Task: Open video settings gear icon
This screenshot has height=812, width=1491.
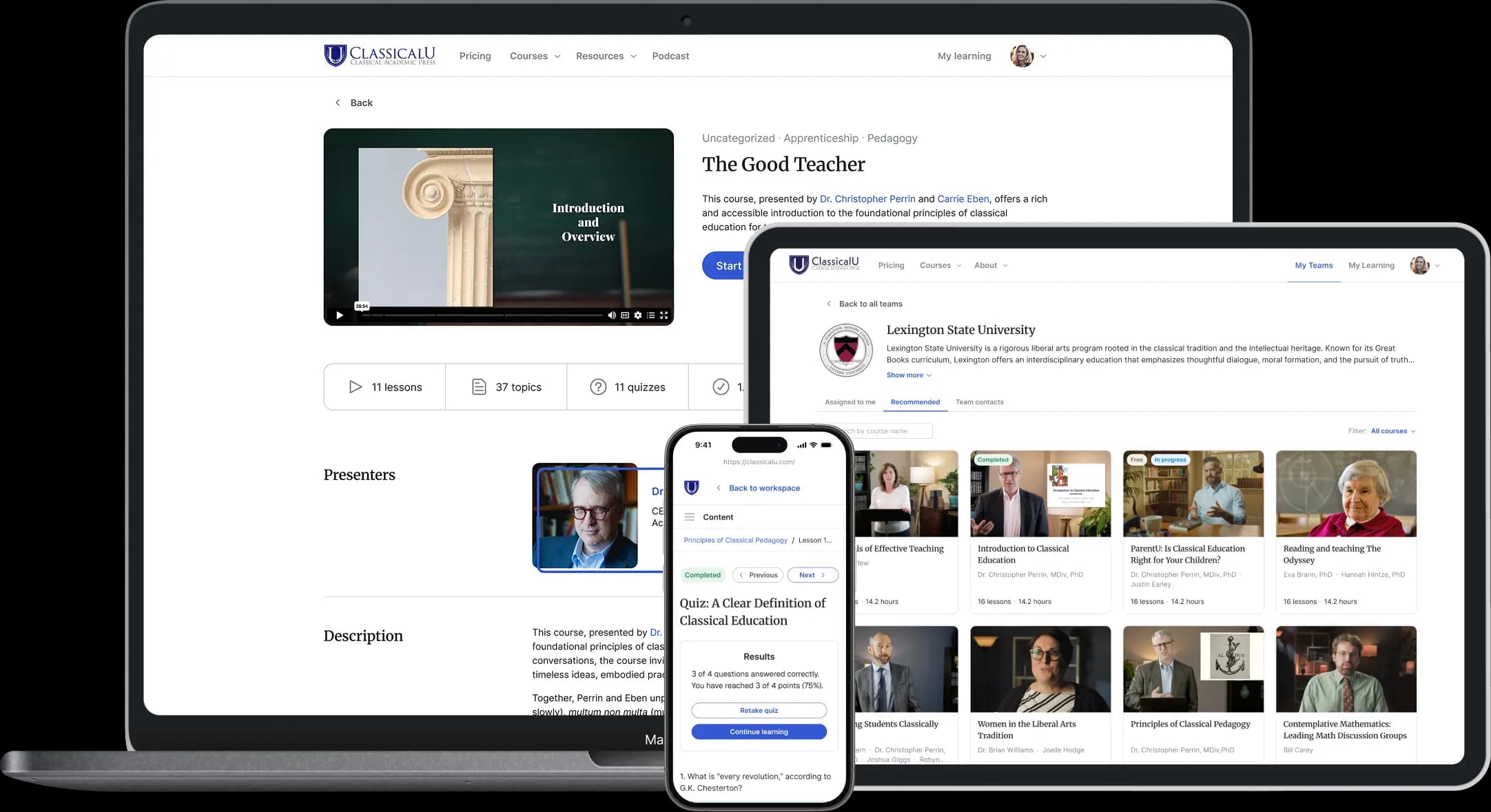Action: click(638, 315)
